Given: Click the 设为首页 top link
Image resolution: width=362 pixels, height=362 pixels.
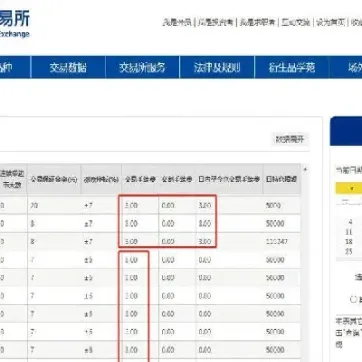Looking at the screenshot, I should click(x=331, y=23).
